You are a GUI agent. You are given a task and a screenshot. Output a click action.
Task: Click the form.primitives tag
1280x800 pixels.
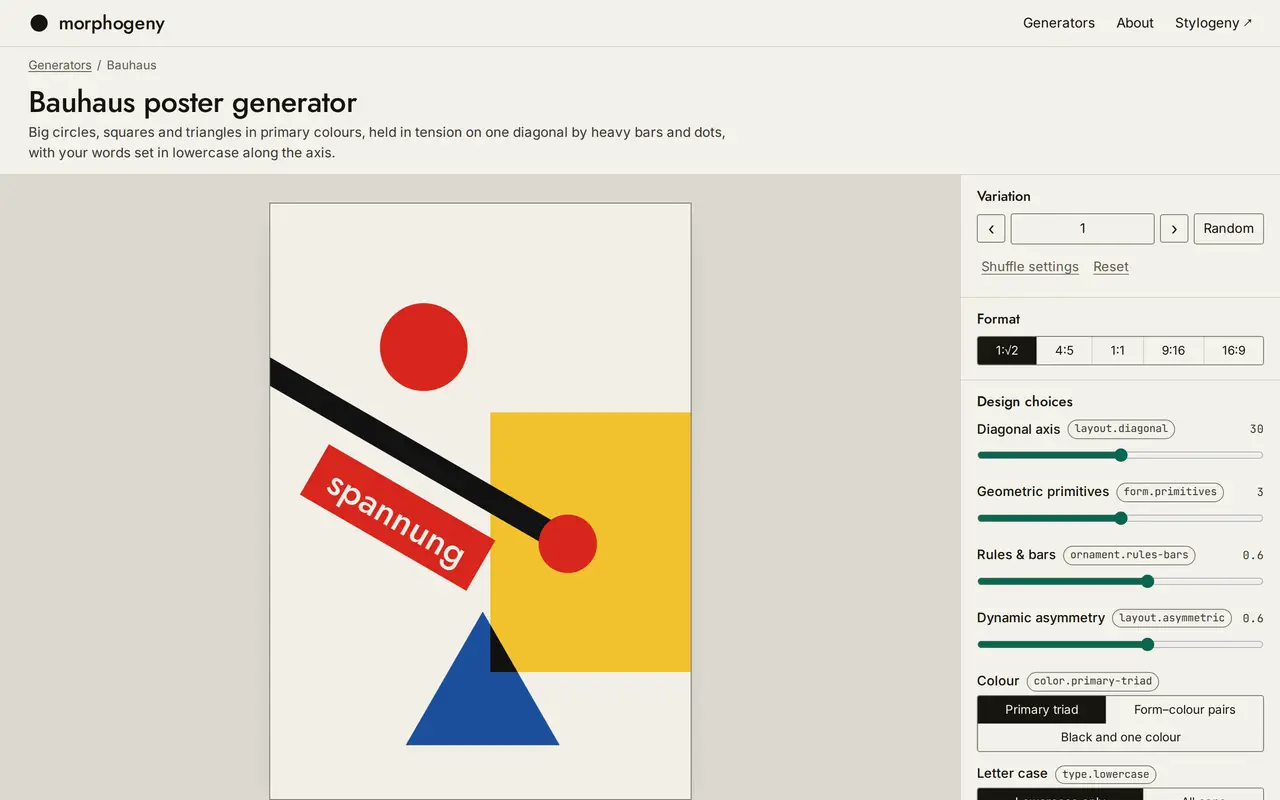pyautogui.click(x=1170, y=492)
